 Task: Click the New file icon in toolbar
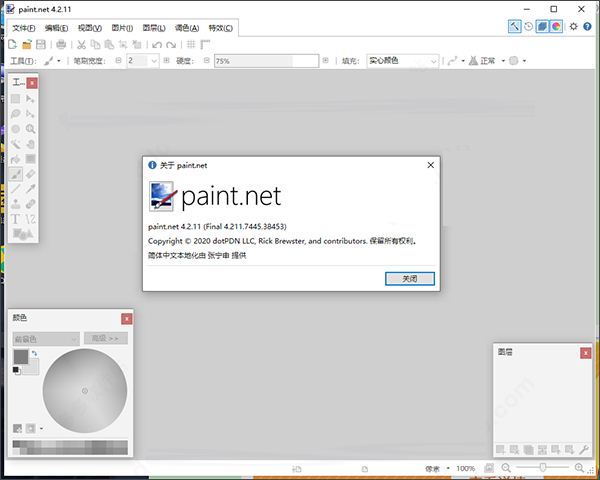coord(13,44)
